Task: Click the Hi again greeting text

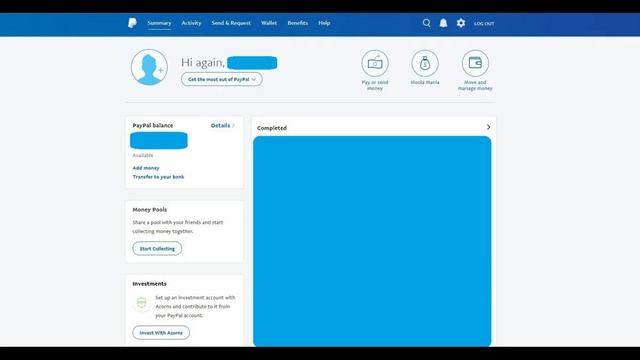Action: point(203,62)
